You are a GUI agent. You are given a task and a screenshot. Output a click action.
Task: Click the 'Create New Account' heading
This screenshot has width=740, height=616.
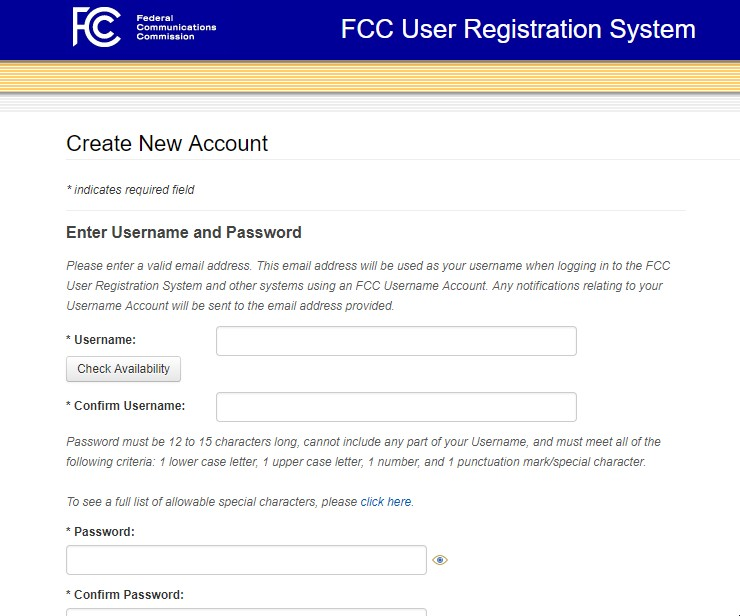(x=167, y=144)
